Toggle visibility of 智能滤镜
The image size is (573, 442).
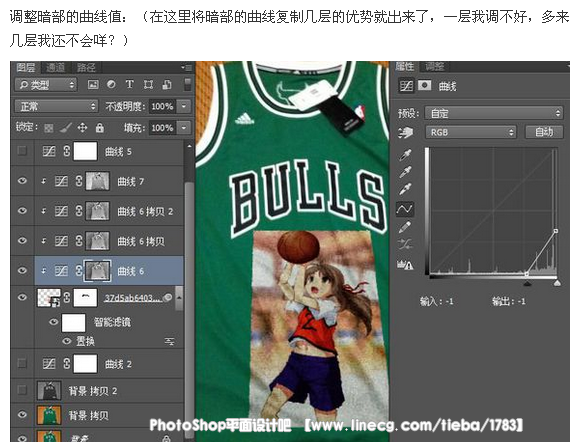[x=54, y=322]
